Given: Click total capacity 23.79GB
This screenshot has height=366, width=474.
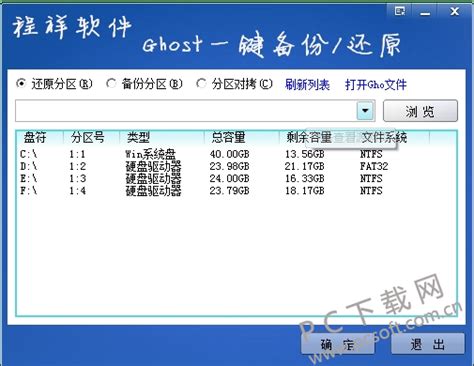Looking at the screenshot, I should point(229,191).
